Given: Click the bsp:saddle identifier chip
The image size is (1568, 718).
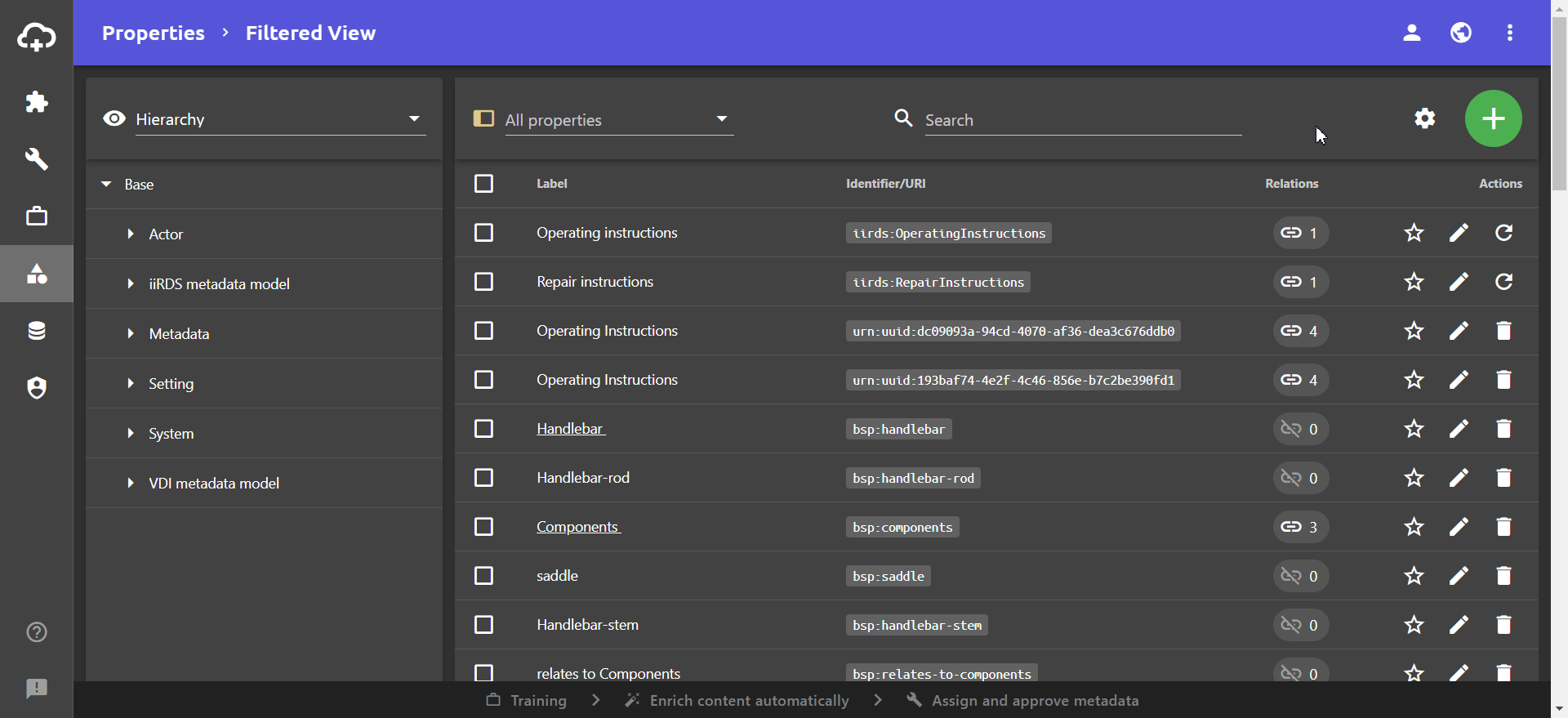Looking at the screenshot, I should pyautogui.click(x=889, y=576).
